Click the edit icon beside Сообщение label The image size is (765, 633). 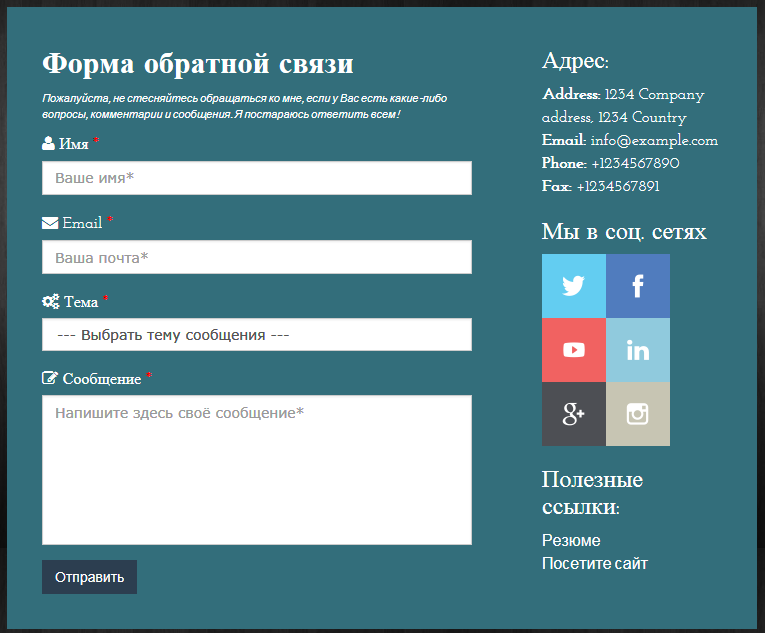coord(50,379)
